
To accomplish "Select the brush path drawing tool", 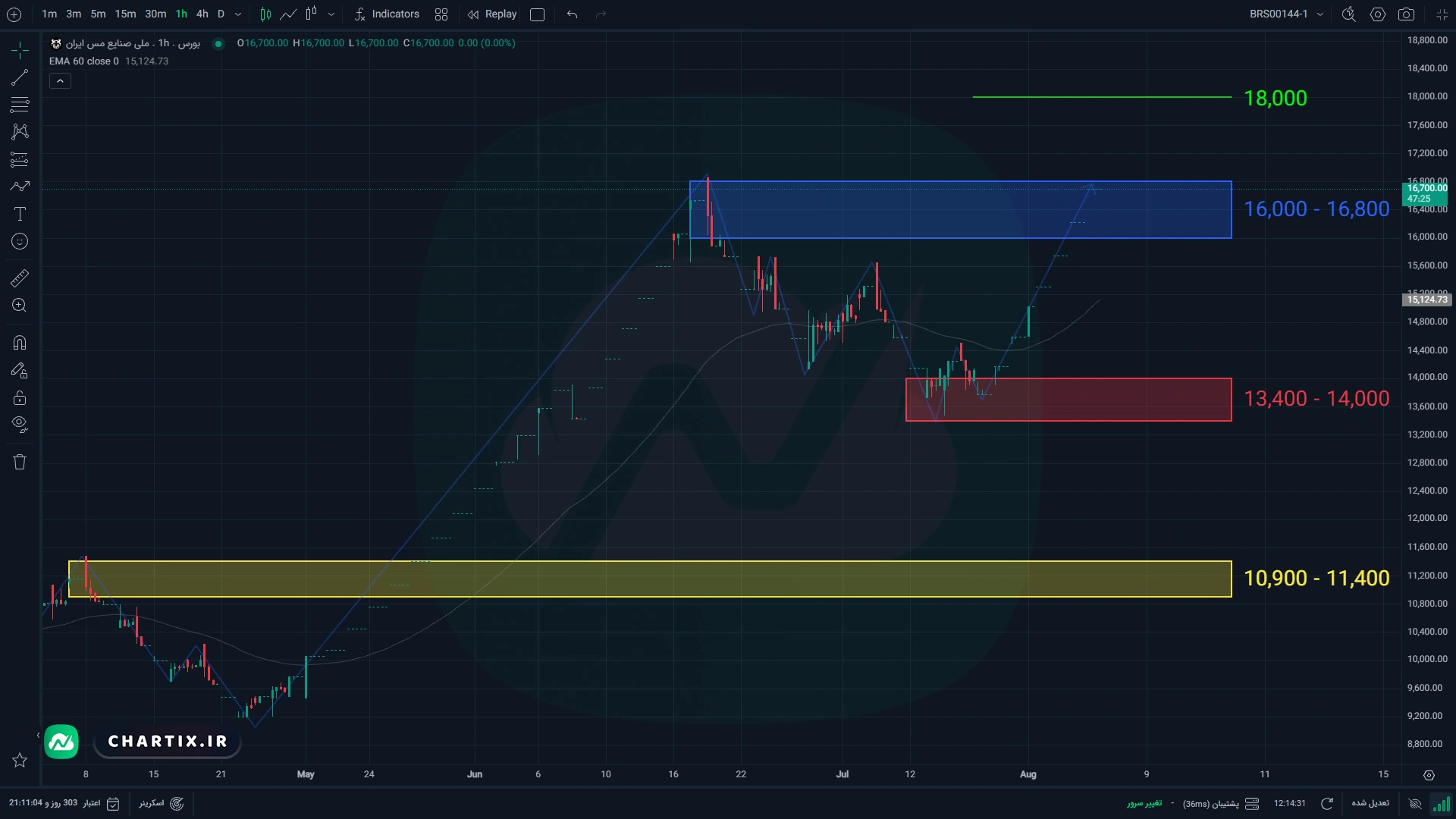I will (x=20, y=187).
